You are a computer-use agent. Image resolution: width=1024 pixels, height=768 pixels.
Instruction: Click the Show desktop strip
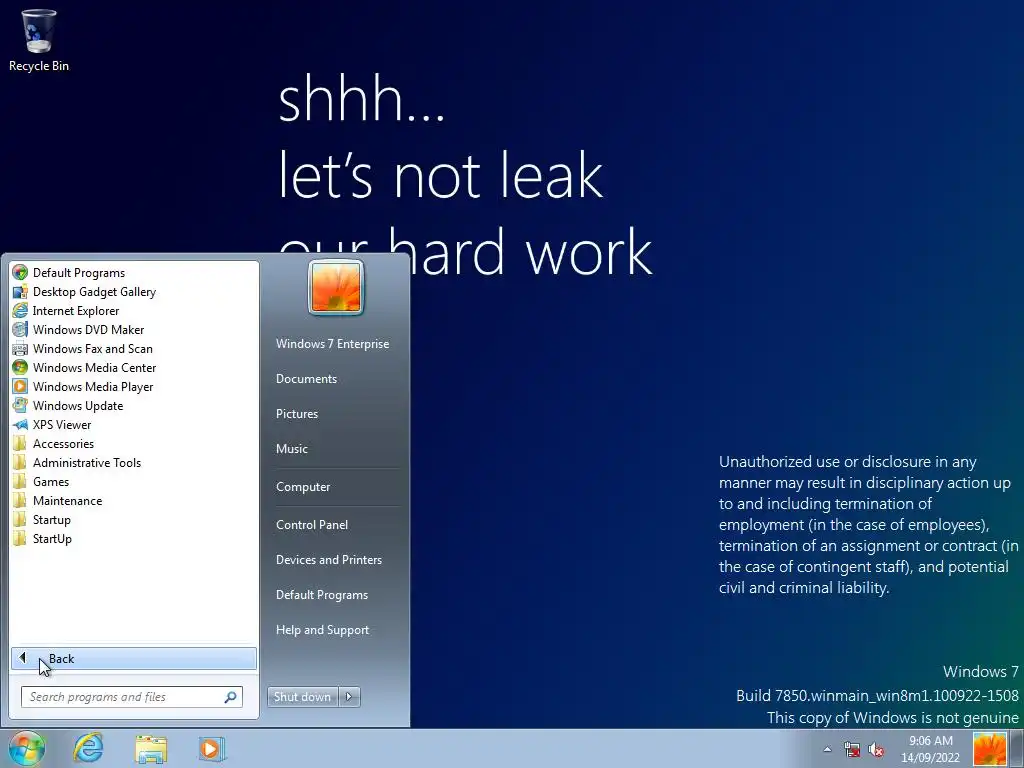tap(1016, 749)
